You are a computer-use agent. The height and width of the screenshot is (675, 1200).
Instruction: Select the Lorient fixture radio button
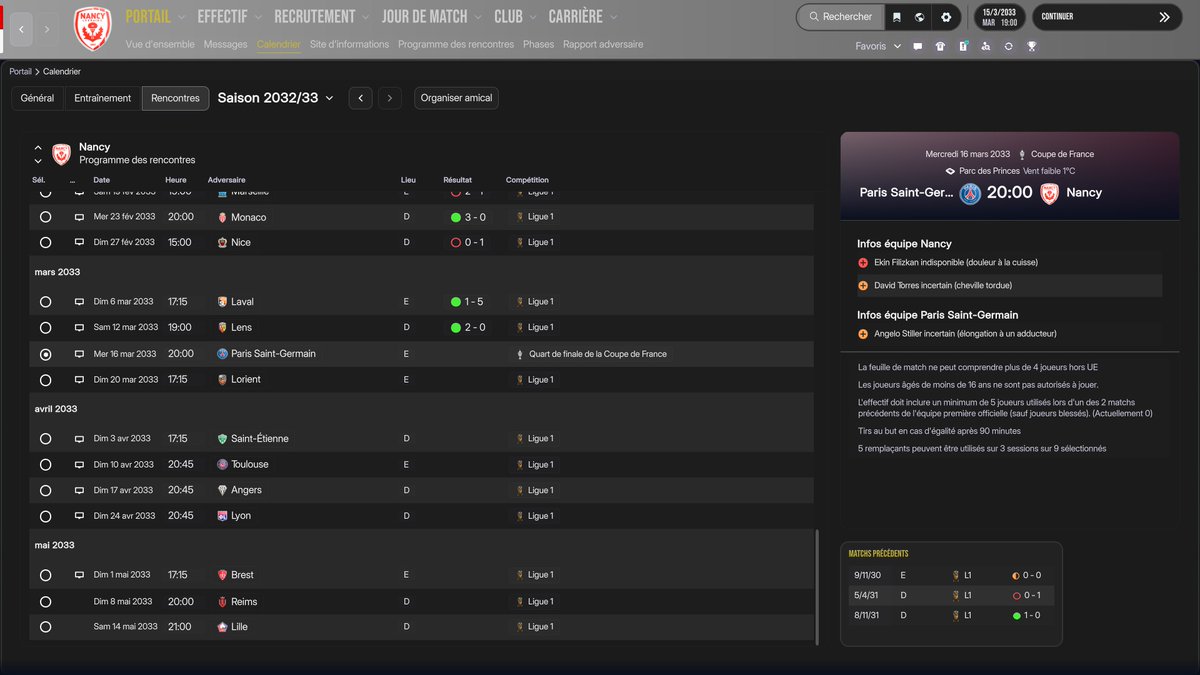[46, 380]
